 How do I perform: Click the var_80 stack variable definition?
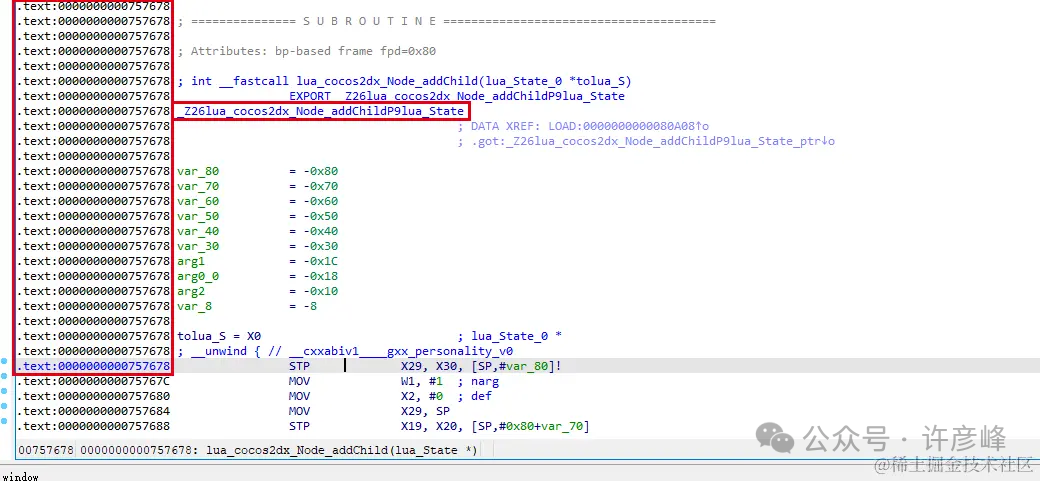point(198,171)
